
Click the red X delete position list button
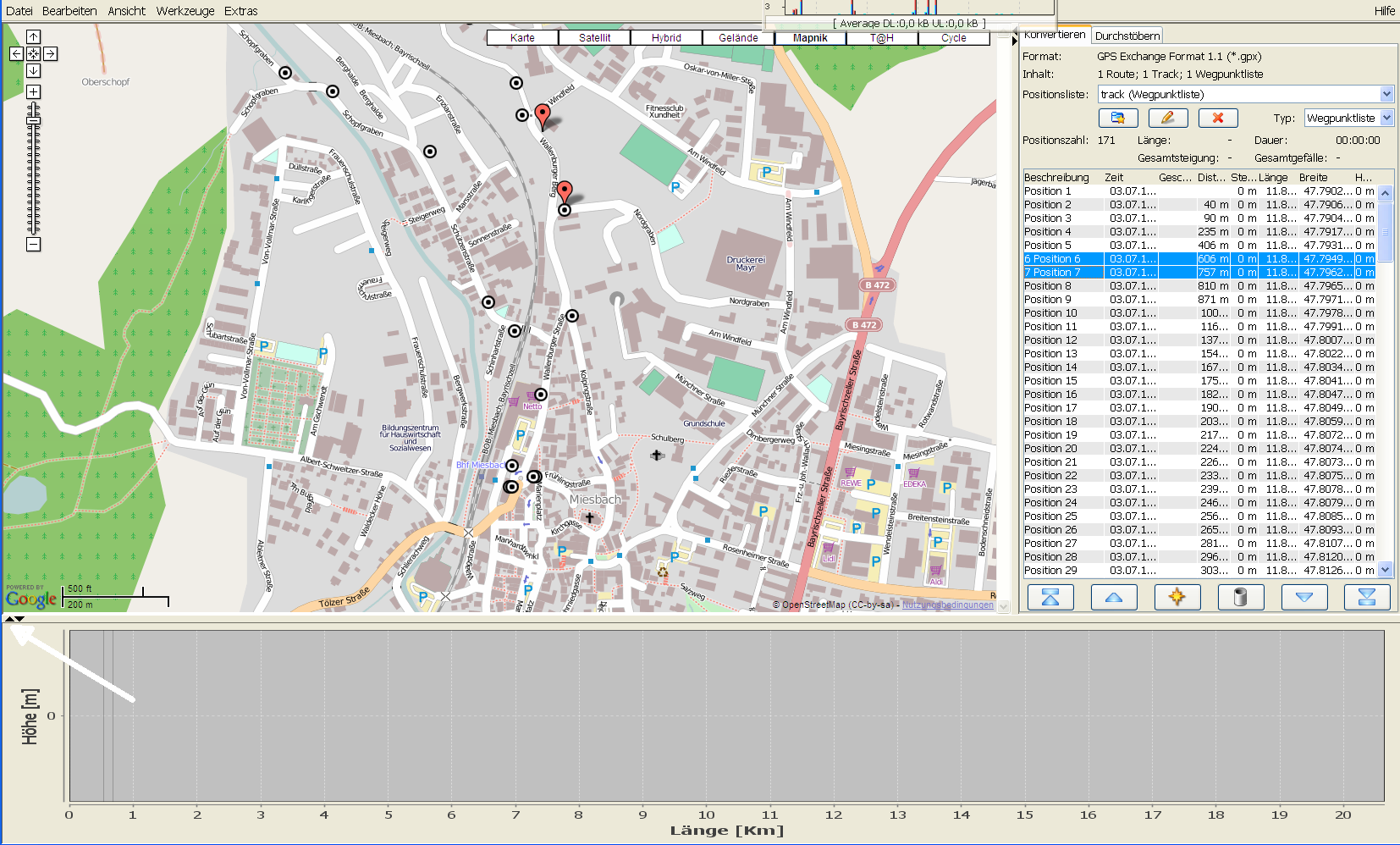tap(1218, 118)
